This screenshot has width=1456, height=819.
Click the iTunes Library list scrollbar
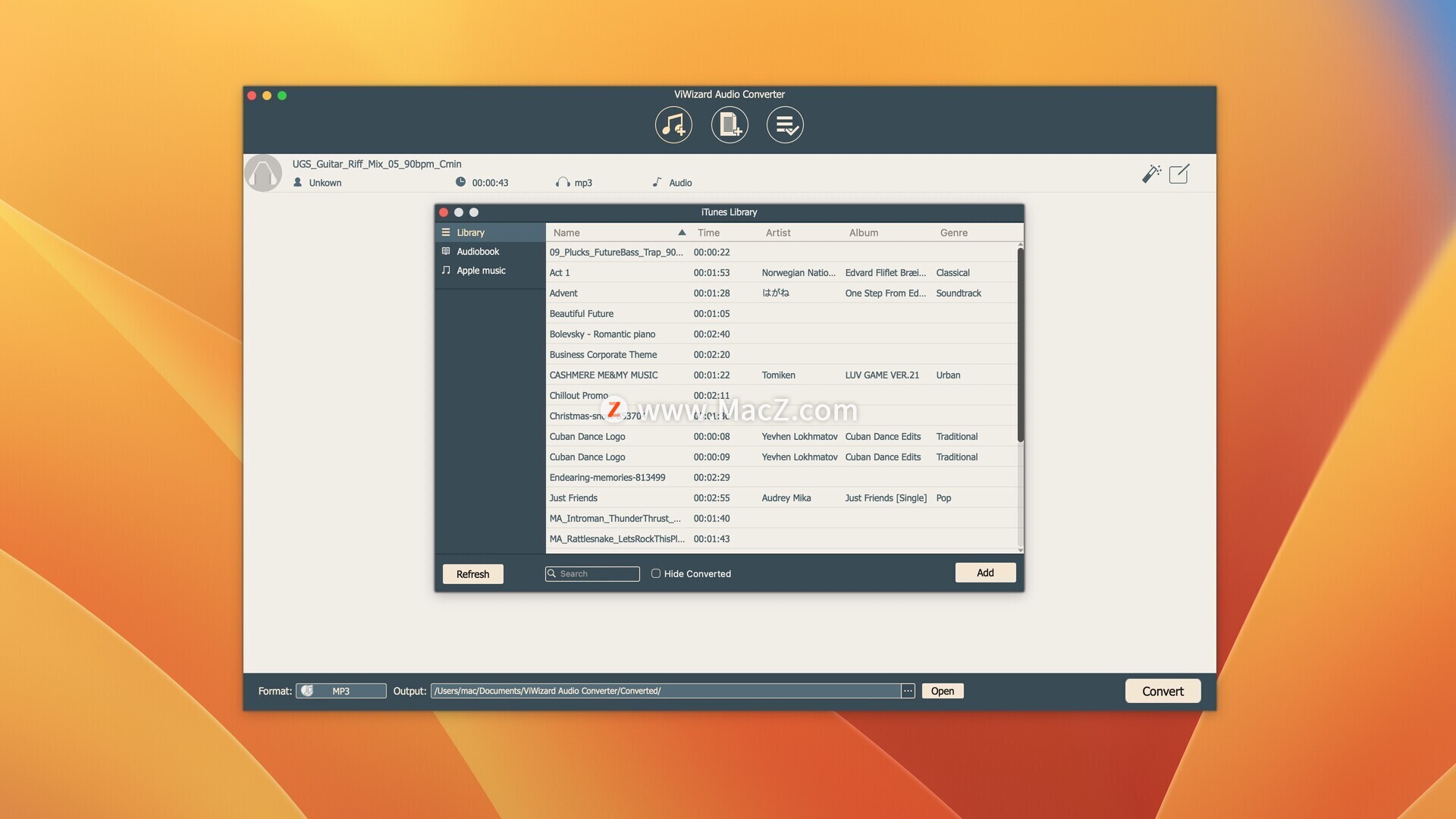(x=1020, y=345)
